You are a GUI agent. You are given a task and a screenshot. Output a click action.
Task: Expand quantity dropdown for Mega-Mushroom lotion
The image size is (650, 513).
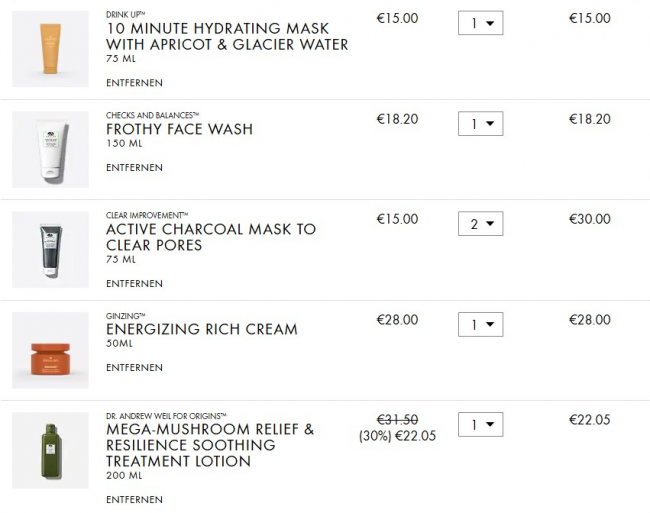point(480,425)
